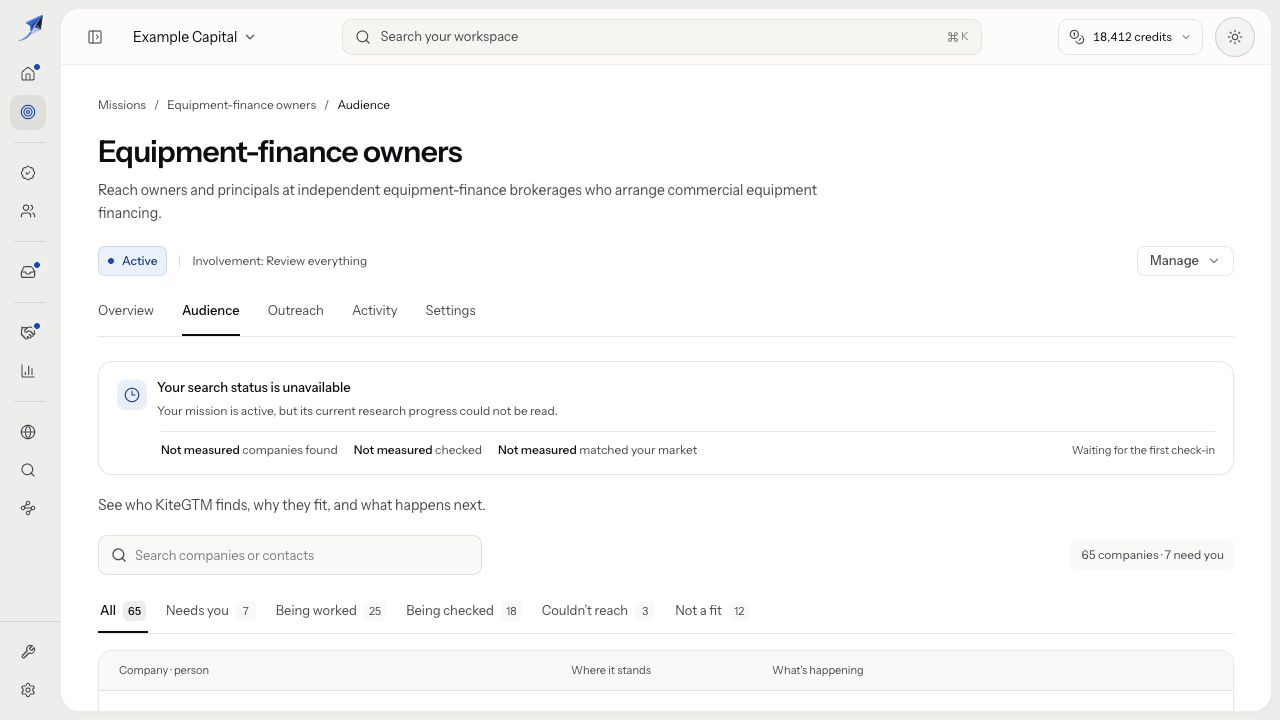Switch to the Outreach tab
Screen dimensions: 1280x720
click(296, 311)
